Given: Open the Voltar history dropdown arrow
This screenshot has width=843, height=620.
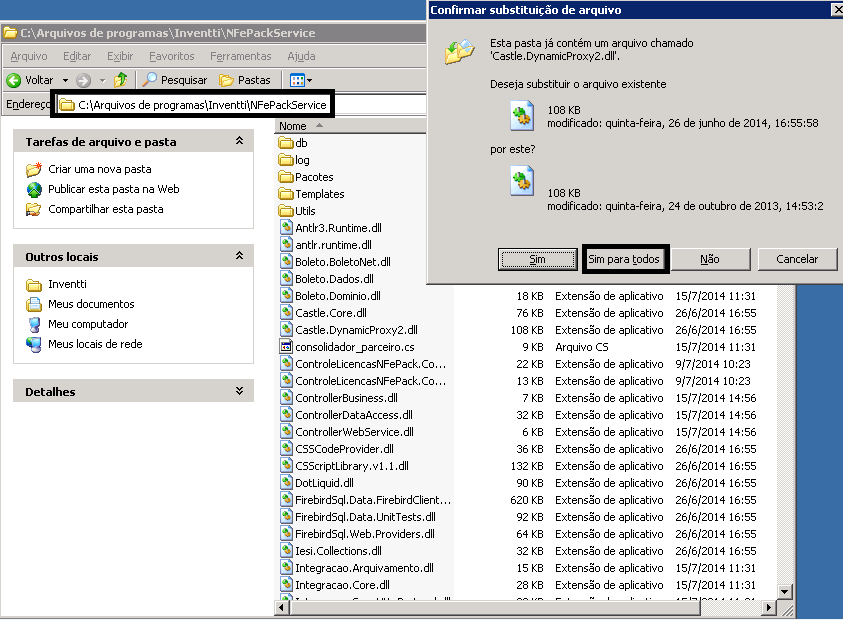Looking at the screenshot, I should [x=66, y=80].
